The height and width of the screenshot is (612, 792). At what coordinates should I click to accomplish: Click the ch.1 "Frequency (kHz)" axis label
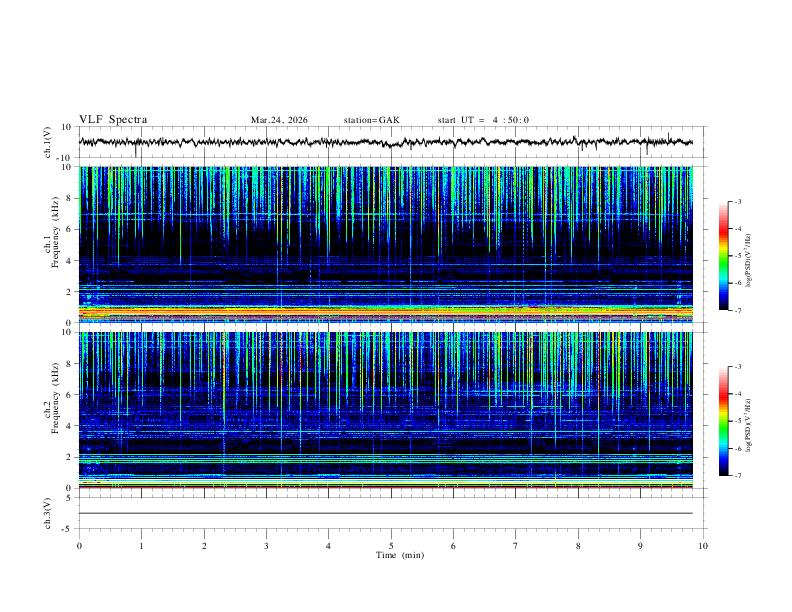pos(56,232)
